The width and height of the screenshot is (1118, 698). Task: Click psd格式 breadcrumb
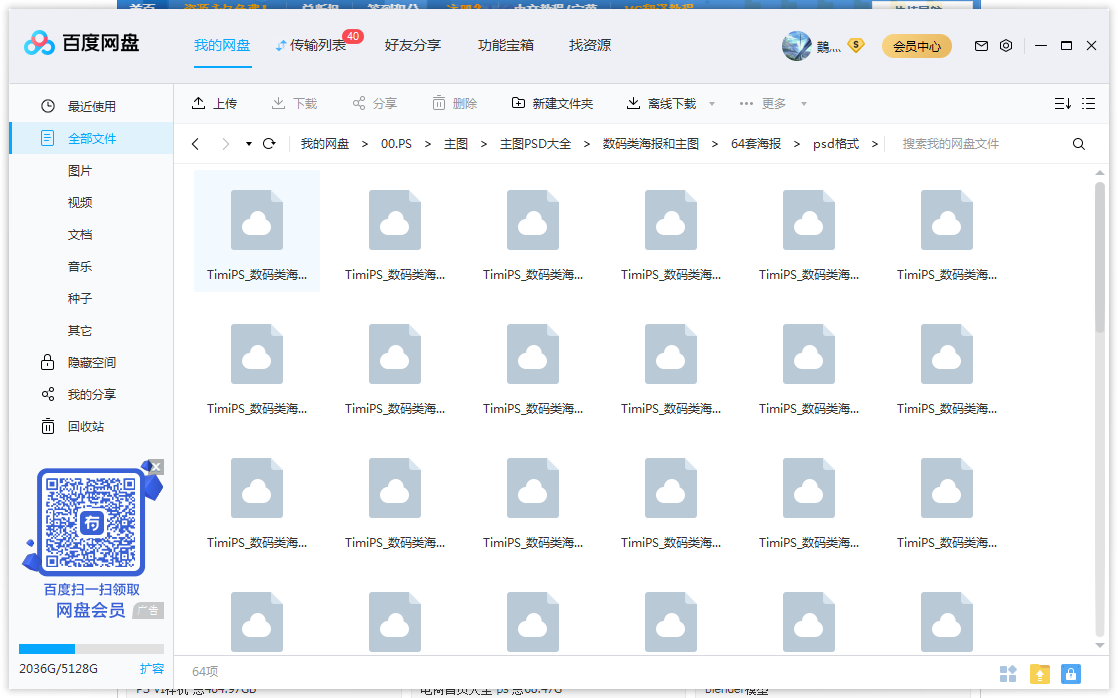(836, 144)
